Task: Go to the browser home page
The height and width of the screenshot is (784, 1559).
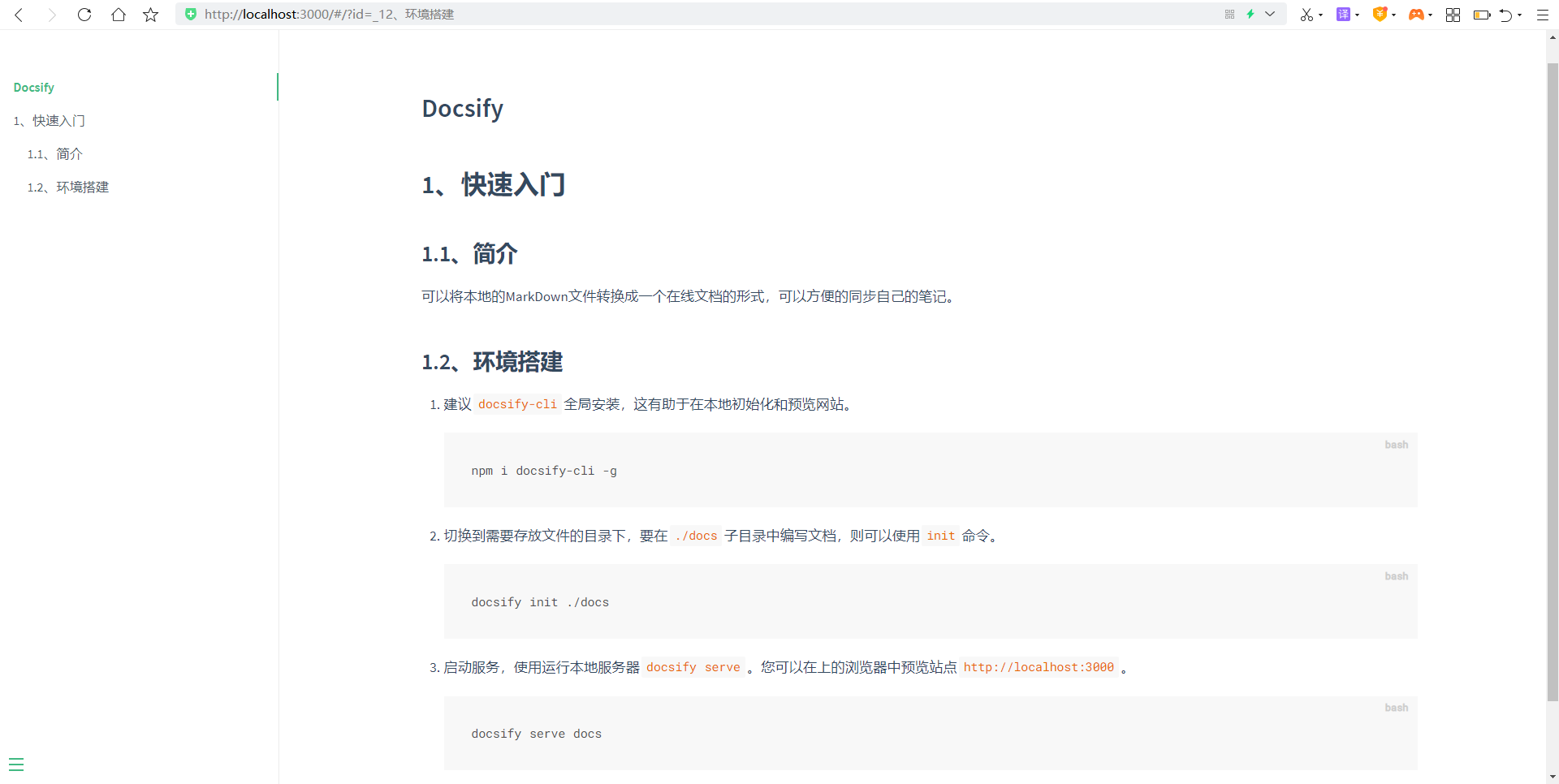Action: [119, 15]
